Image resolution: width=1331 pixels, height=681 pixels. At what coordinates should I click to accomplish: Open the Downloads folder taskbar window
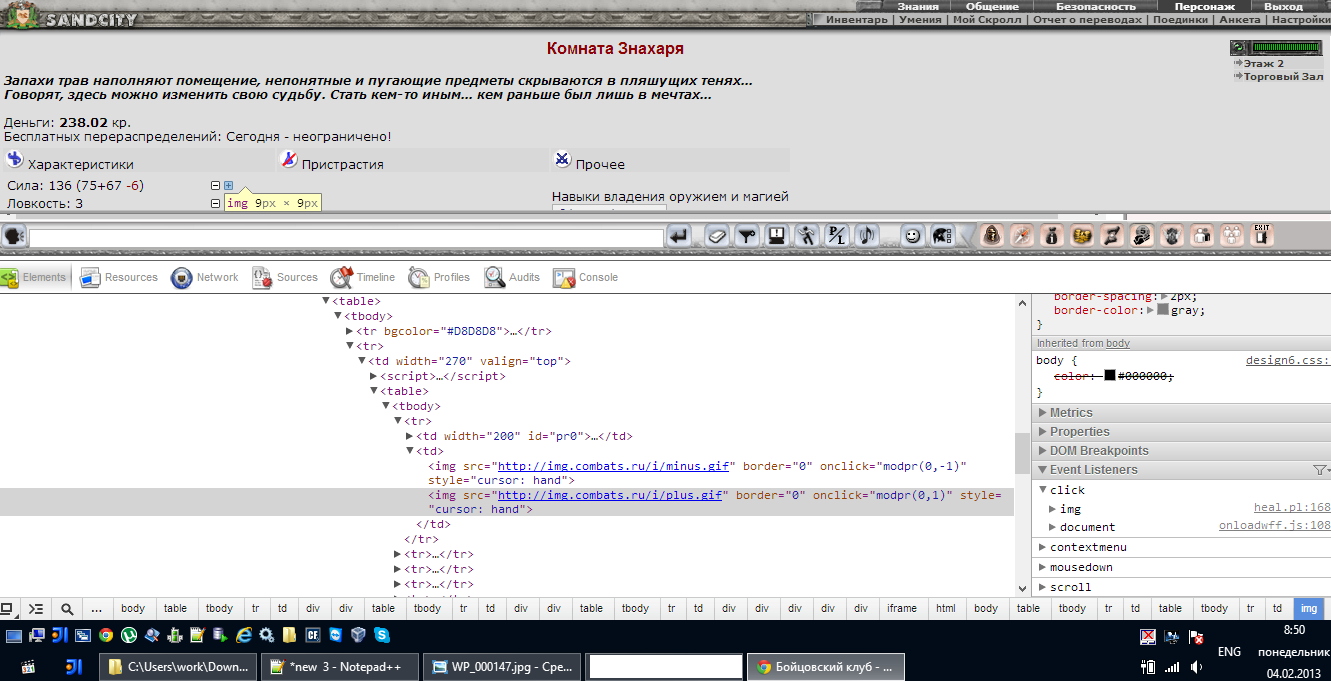(178, 667)
